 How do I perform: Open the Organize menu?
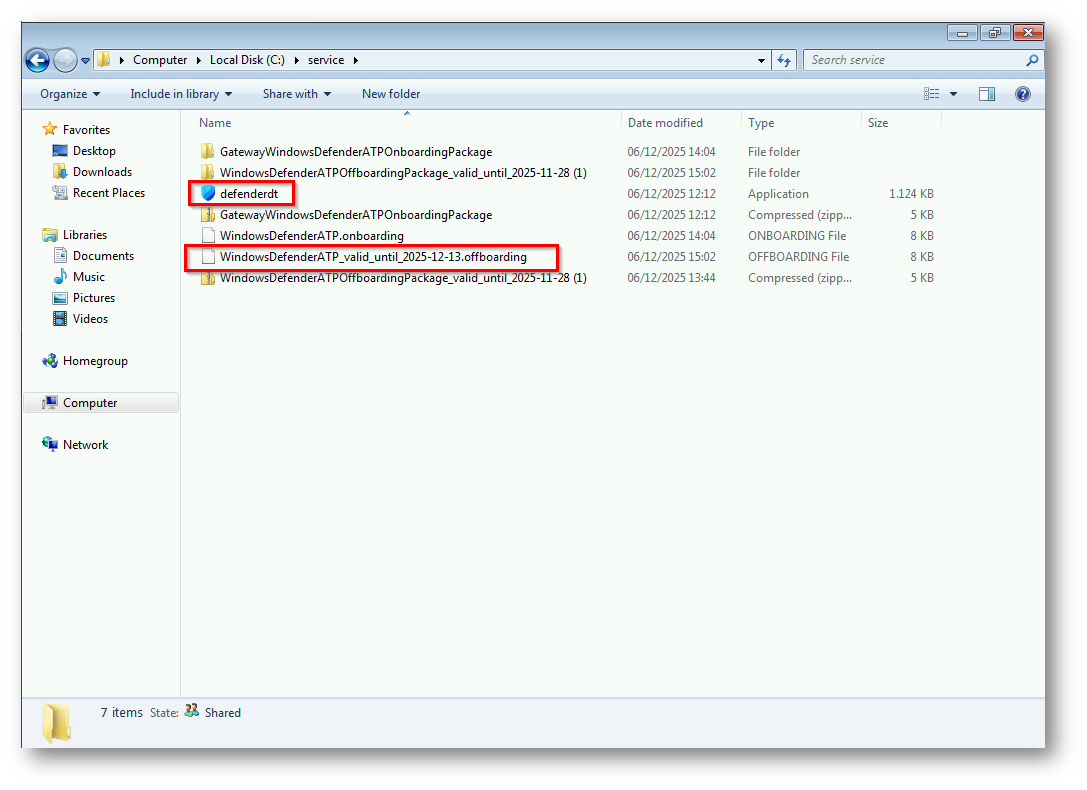pyautogui.click(x=70, y=94)
